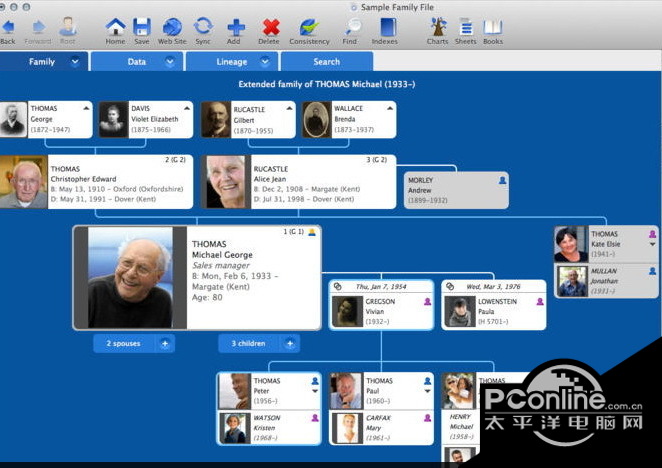This screenshot has height=468, width=662.
Task: Select Michael George Thomas portrait photo
Action: click(x=130, y=277)
